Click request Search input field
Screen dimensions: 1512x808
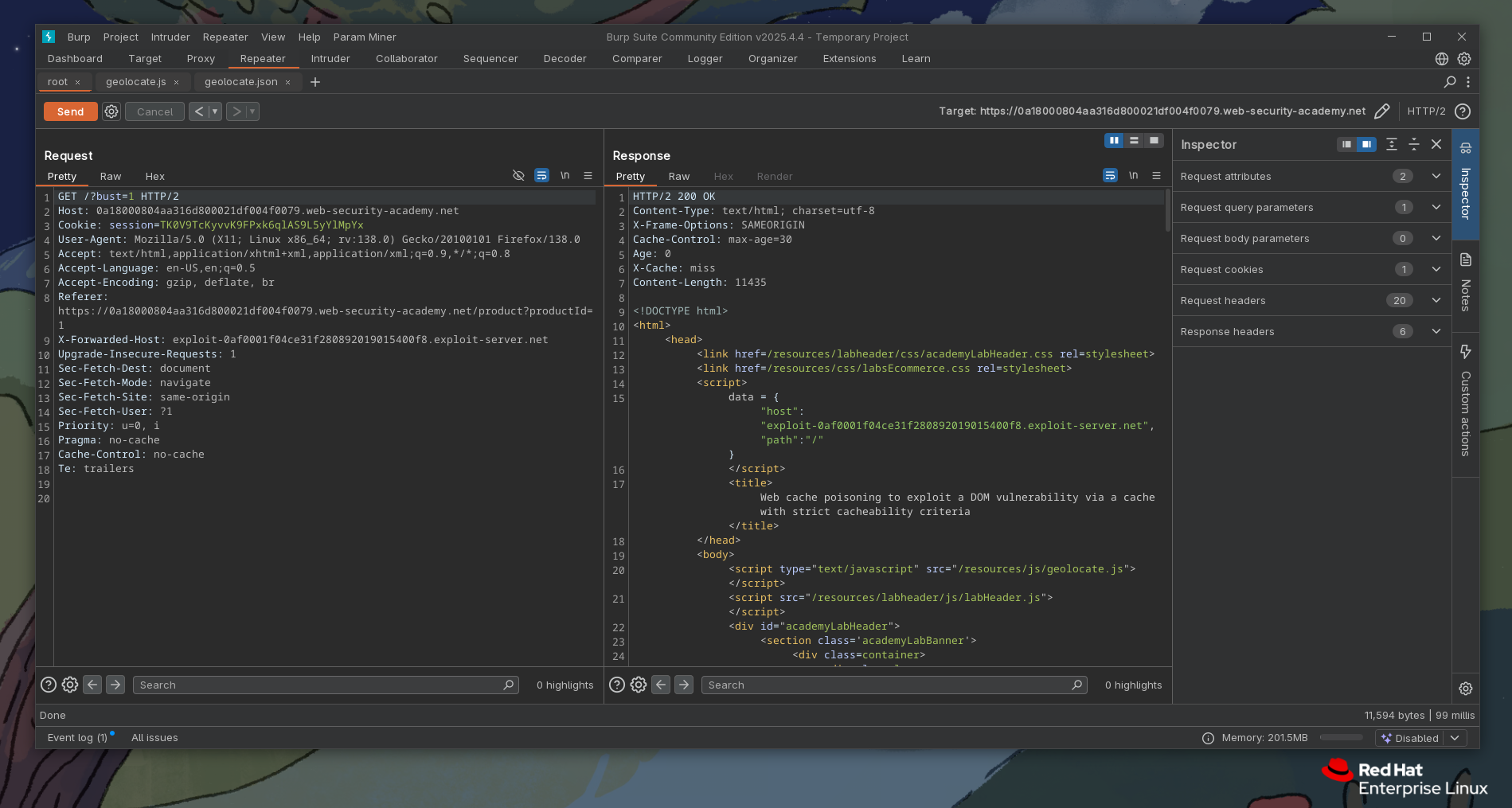(326, 685)
